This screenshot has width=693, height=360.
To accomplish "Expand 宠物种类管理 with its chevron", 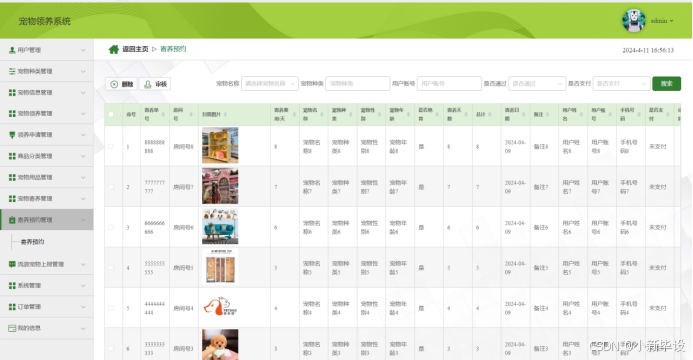I will coord(83,72).
